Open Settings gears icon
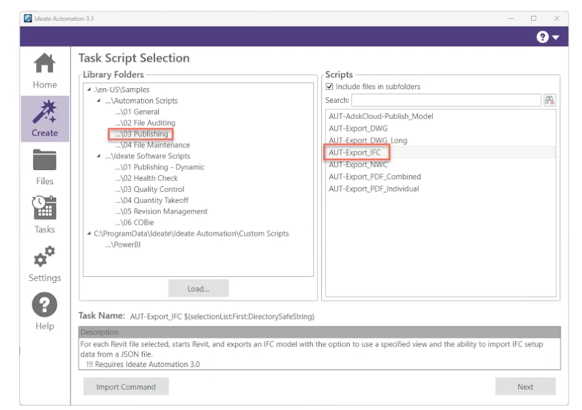582x410 pixels. point(44,256)
